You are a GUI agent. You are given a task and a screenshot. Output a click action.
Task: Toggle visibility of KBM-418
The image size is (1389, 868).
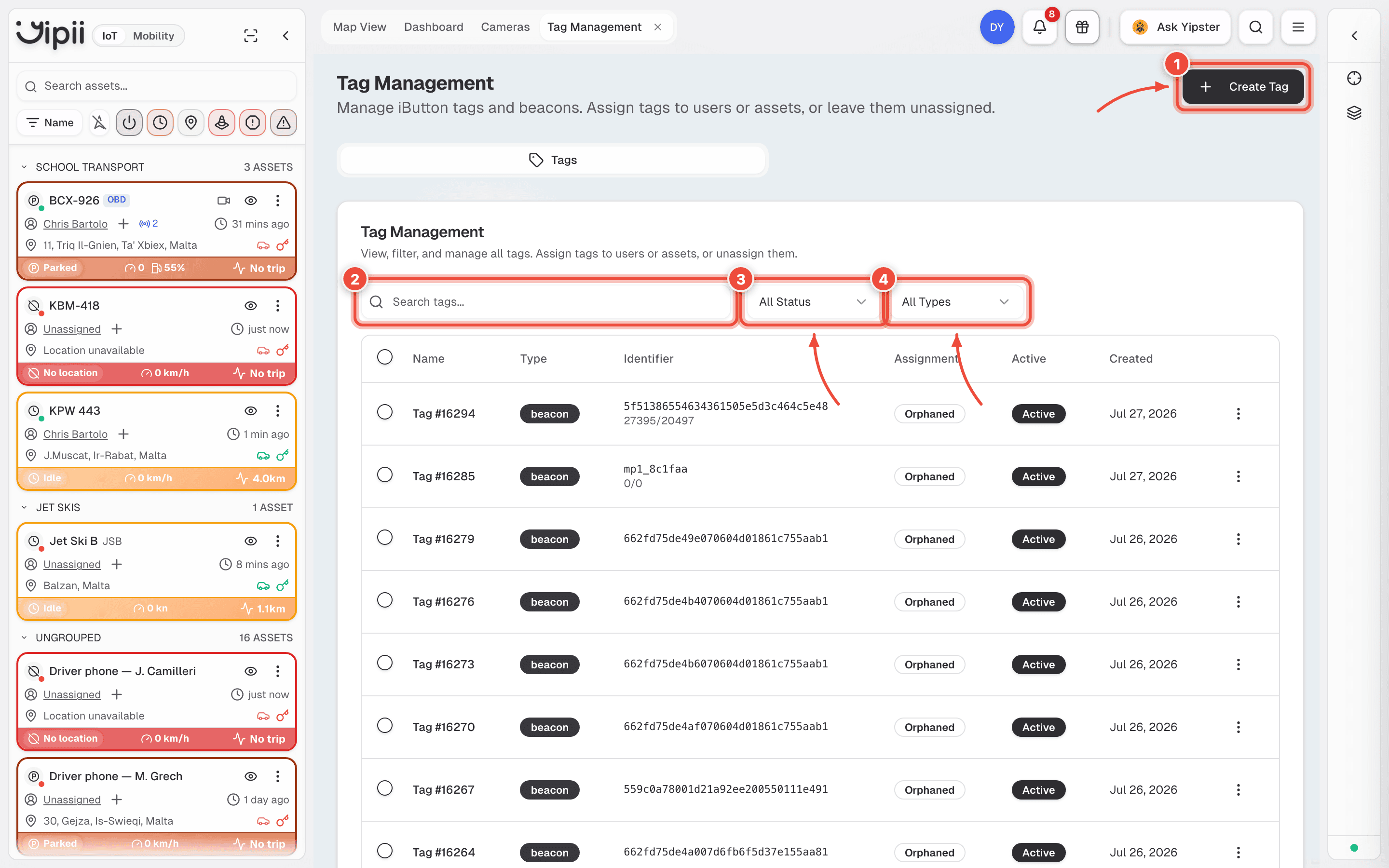click(x=251, y=305)
